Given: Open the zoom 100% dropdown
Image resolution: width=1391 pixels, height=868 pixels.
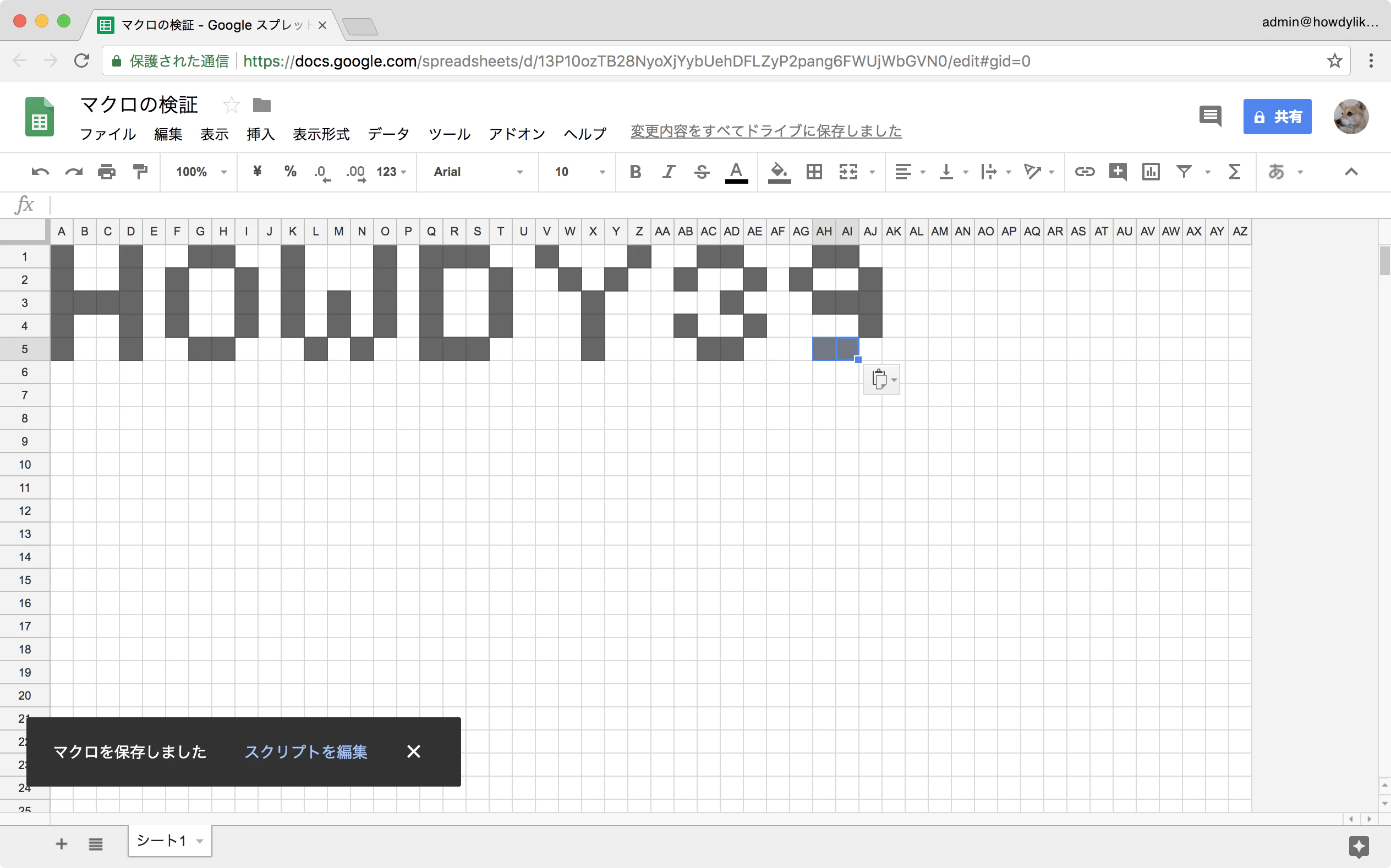Looking at the screenshot, I should pyautogui.click(x=201, y=172).
